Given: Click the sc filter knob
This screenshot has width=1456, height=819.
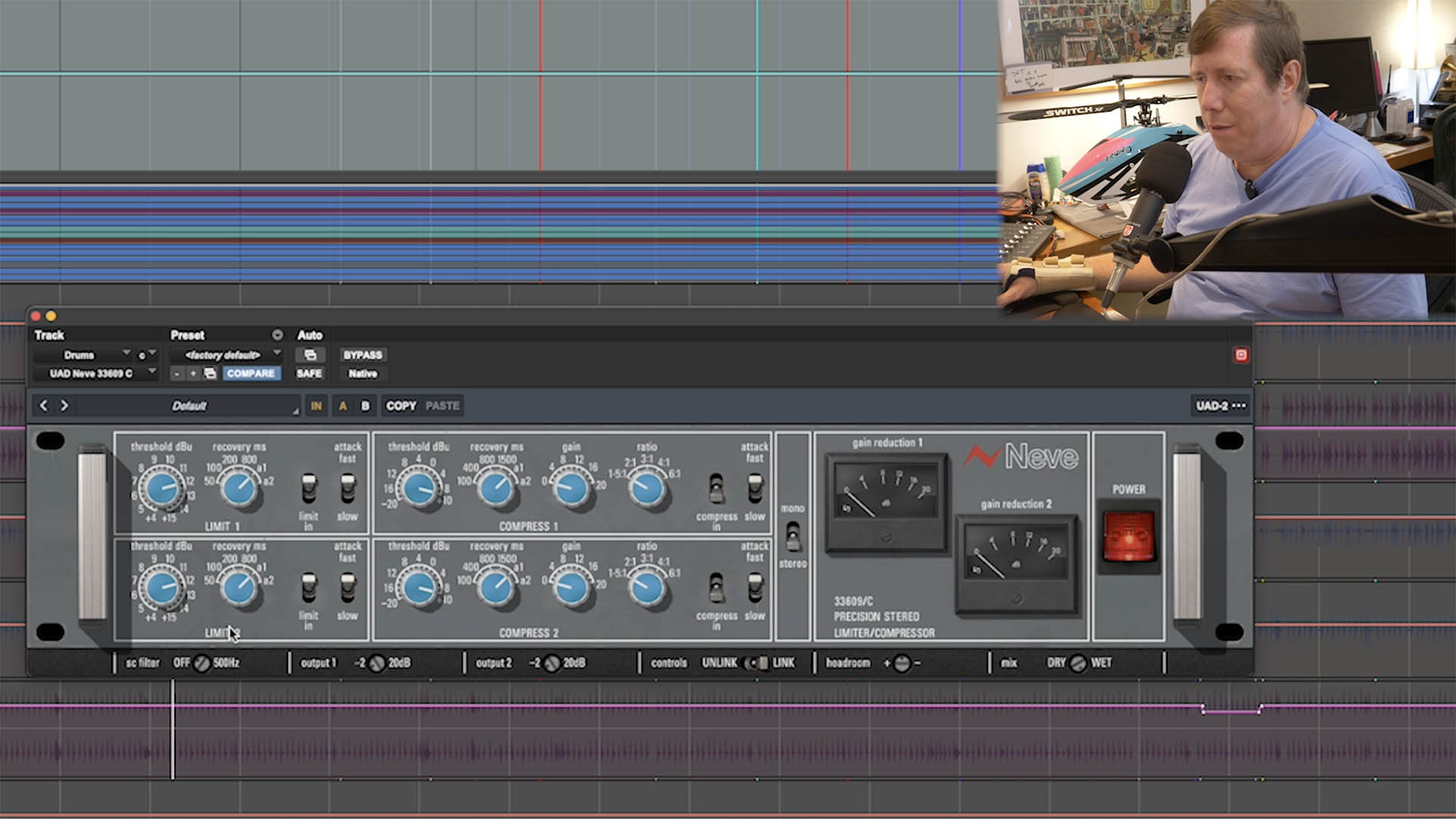Looking at the screenshot, I should (202, 663).
